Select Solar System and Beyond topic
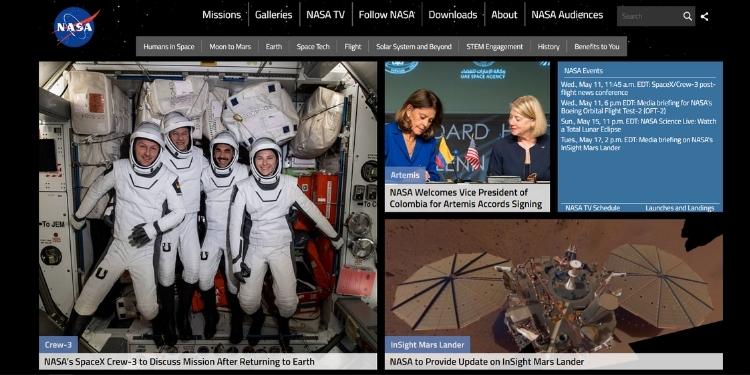This screenshot has width=750, height=375. click(x=414, y=47)
